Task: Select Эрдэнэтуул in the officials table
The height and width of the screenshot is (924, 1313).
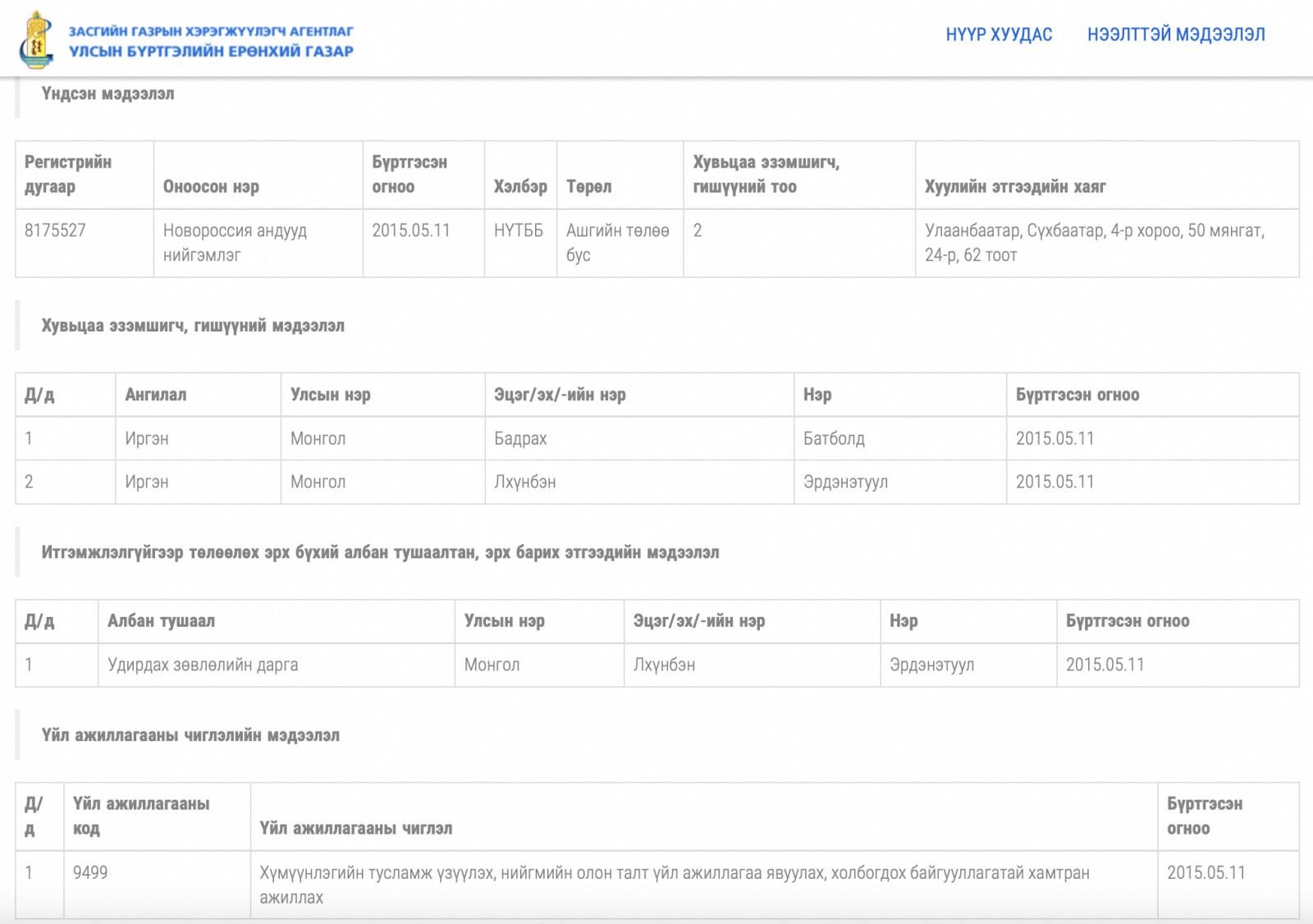Action: 968,665
